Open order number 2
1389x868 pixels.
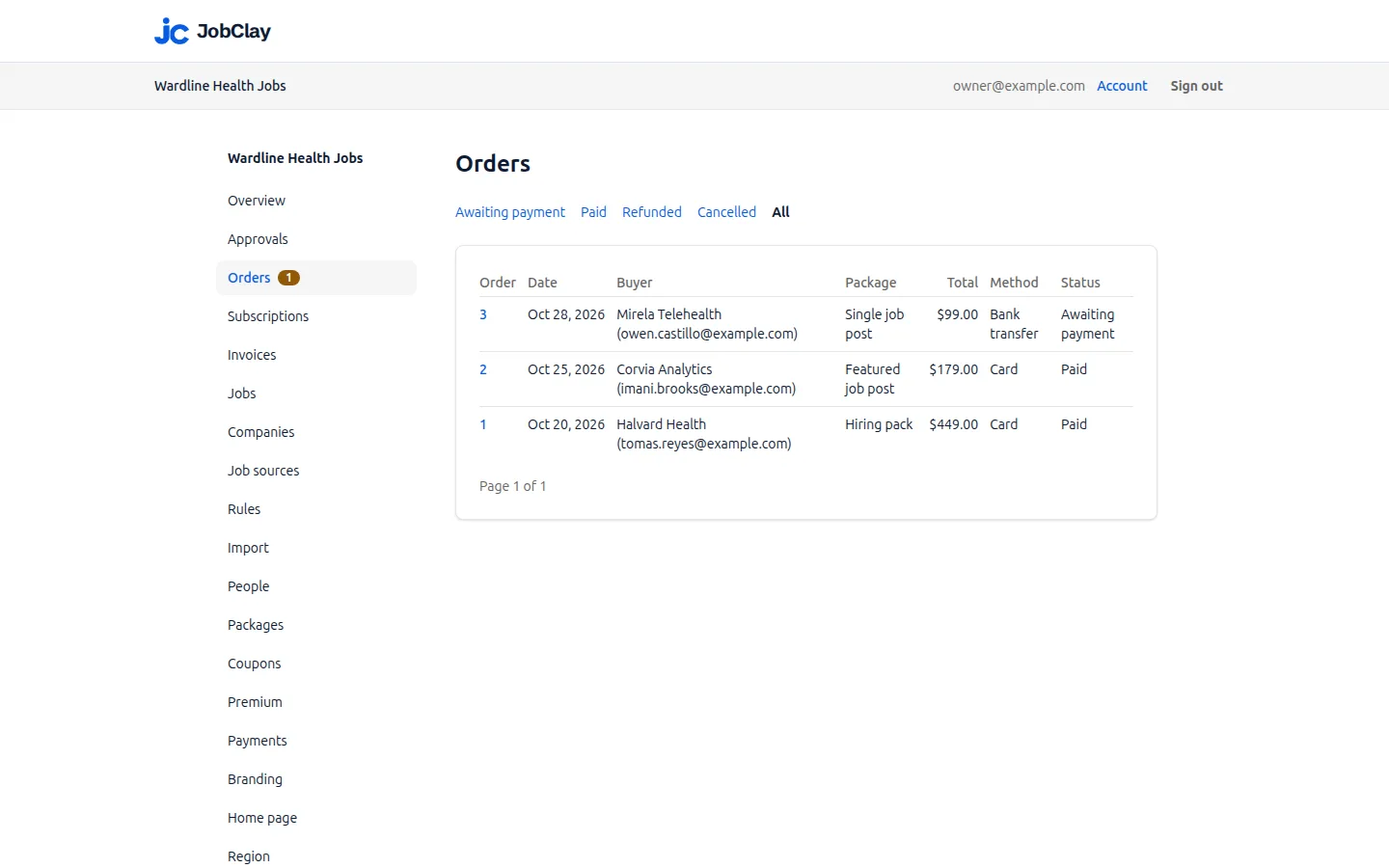[x=483, y=369]
